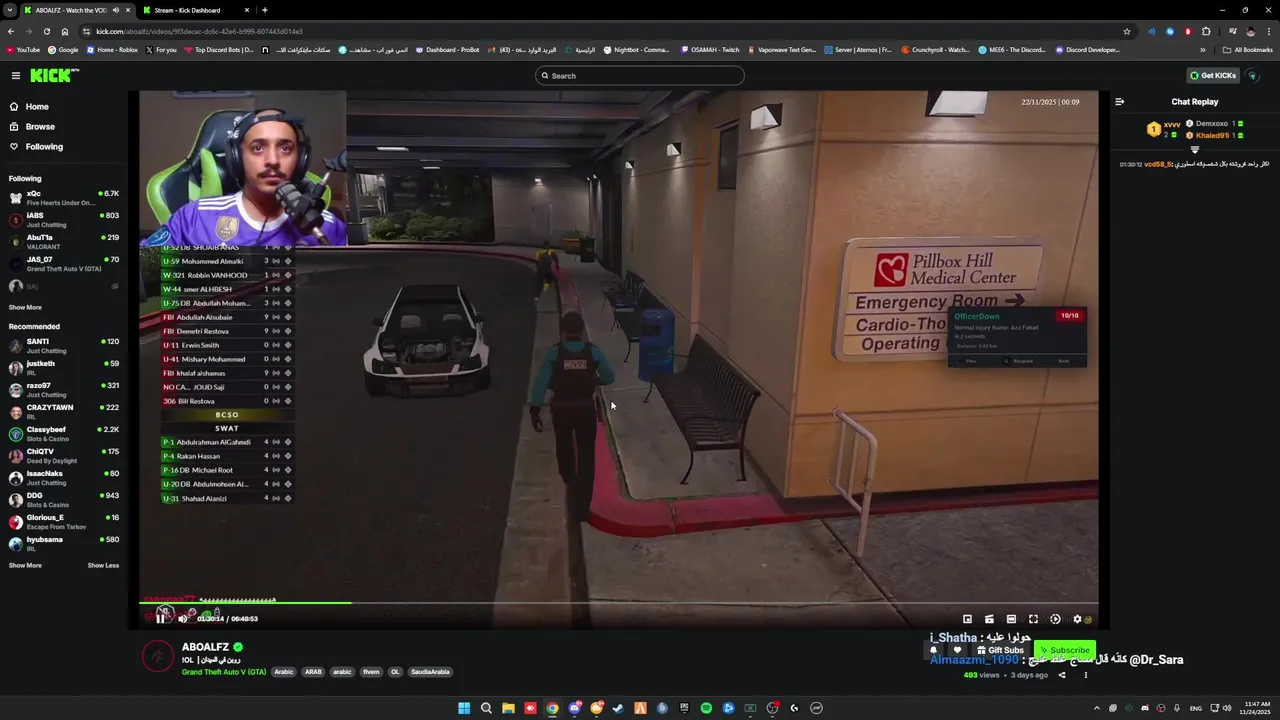Click the notification bell for ABOALFZ
Screen dimensions: 1280x720
coord(933,650)
